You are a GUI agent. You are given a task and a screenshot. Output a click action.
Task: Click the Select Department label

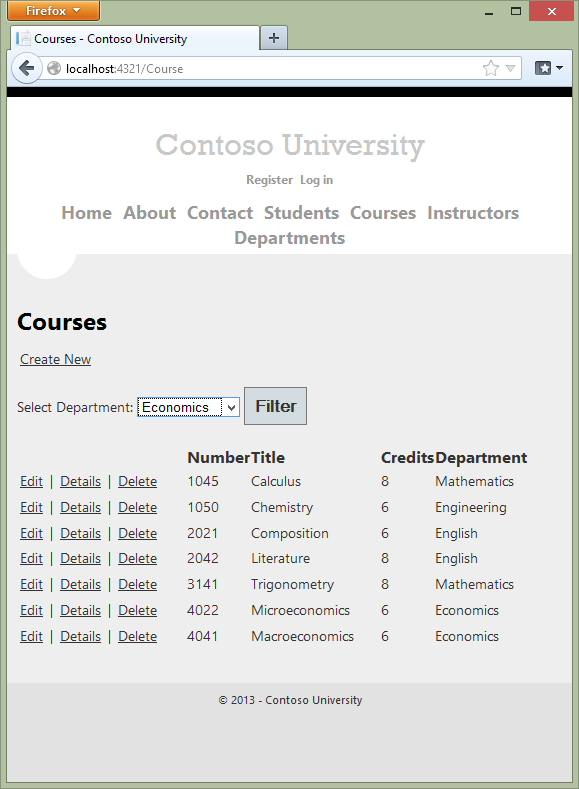coord(75,407)
